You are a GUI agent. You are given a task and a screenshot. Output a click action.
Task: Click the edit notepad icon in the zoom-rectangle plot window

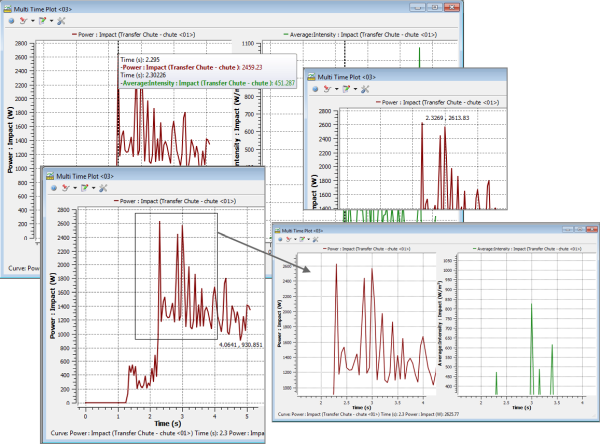[x=87, y=188]
